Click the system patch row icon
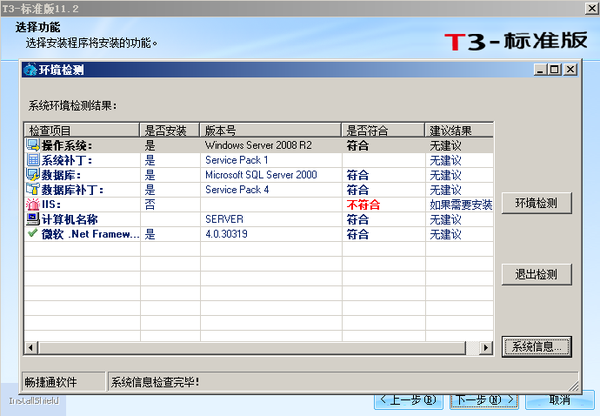 point(33,160)
